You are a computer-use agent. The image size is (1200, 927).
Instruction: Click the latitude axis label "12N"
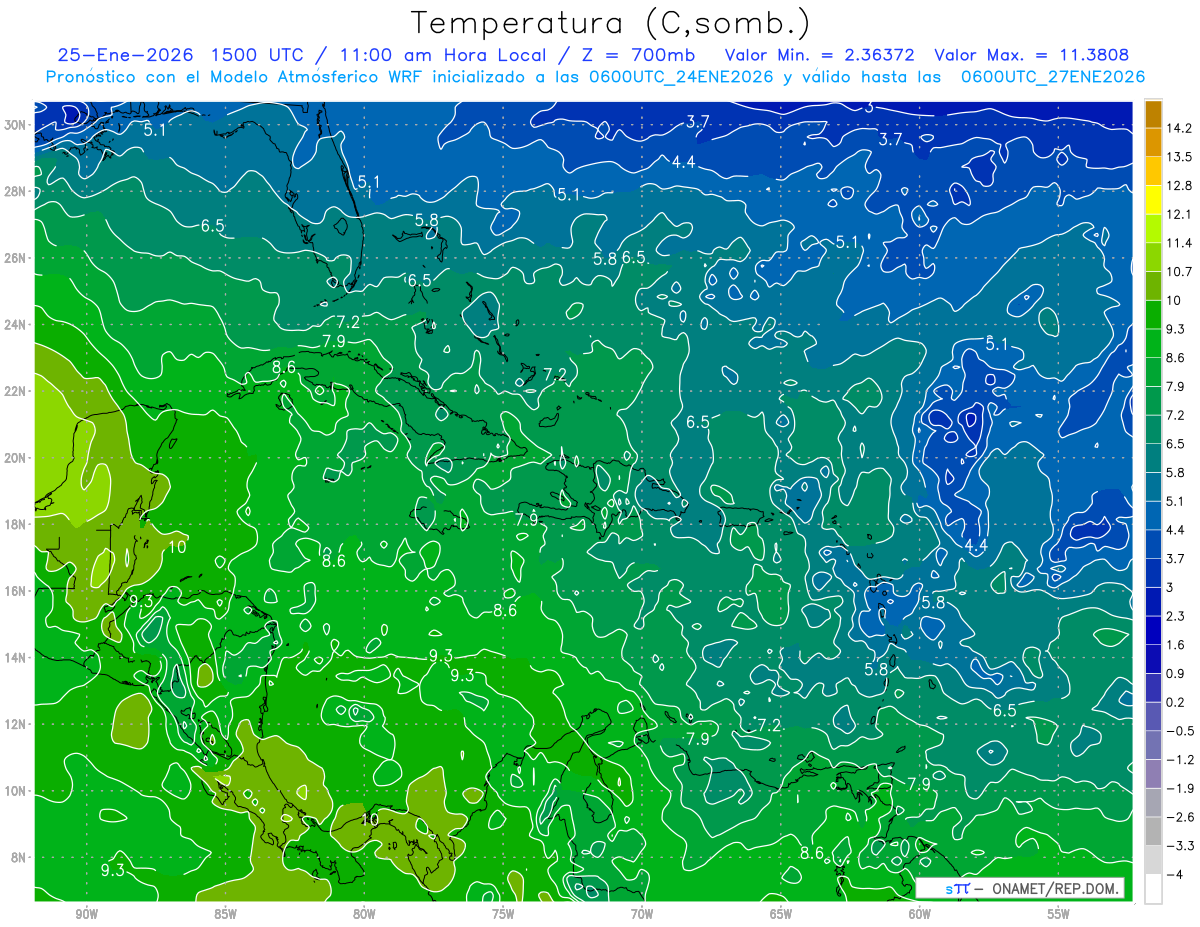[x=17, y=724]
